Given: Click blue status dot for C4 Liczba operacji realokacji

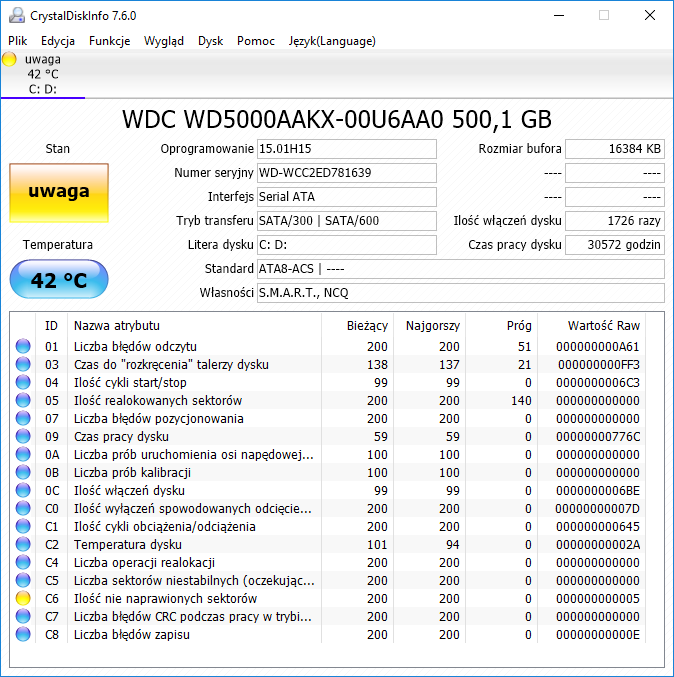Looking at the screenshot, I should (23, 563).
